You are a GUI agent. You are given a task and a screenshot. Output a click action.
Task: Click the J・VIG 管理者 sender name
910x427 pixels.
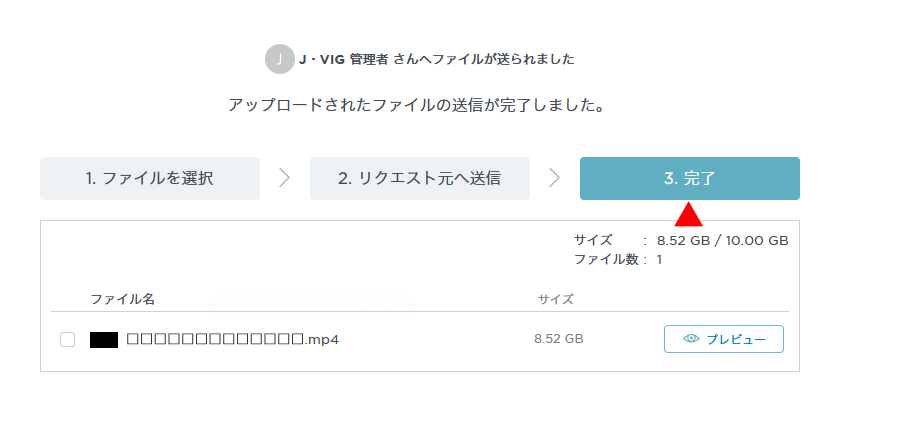344,59
